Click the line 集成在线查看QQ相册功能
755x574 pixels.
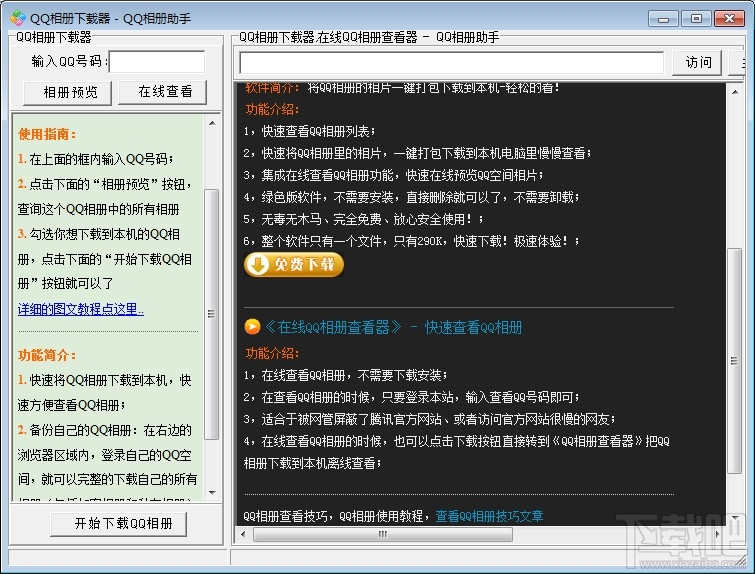[394, 175]
